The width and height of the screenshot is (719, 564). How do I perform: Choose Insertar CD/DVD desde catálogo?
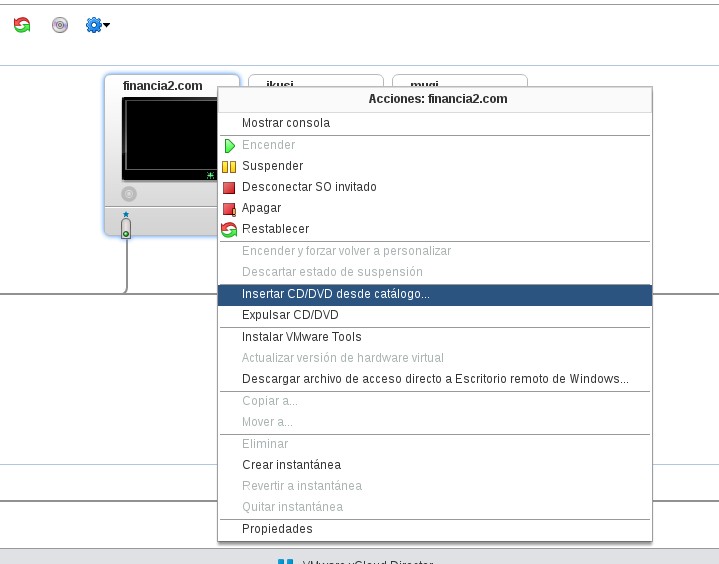pyautogui.click(x=336, y=294)
